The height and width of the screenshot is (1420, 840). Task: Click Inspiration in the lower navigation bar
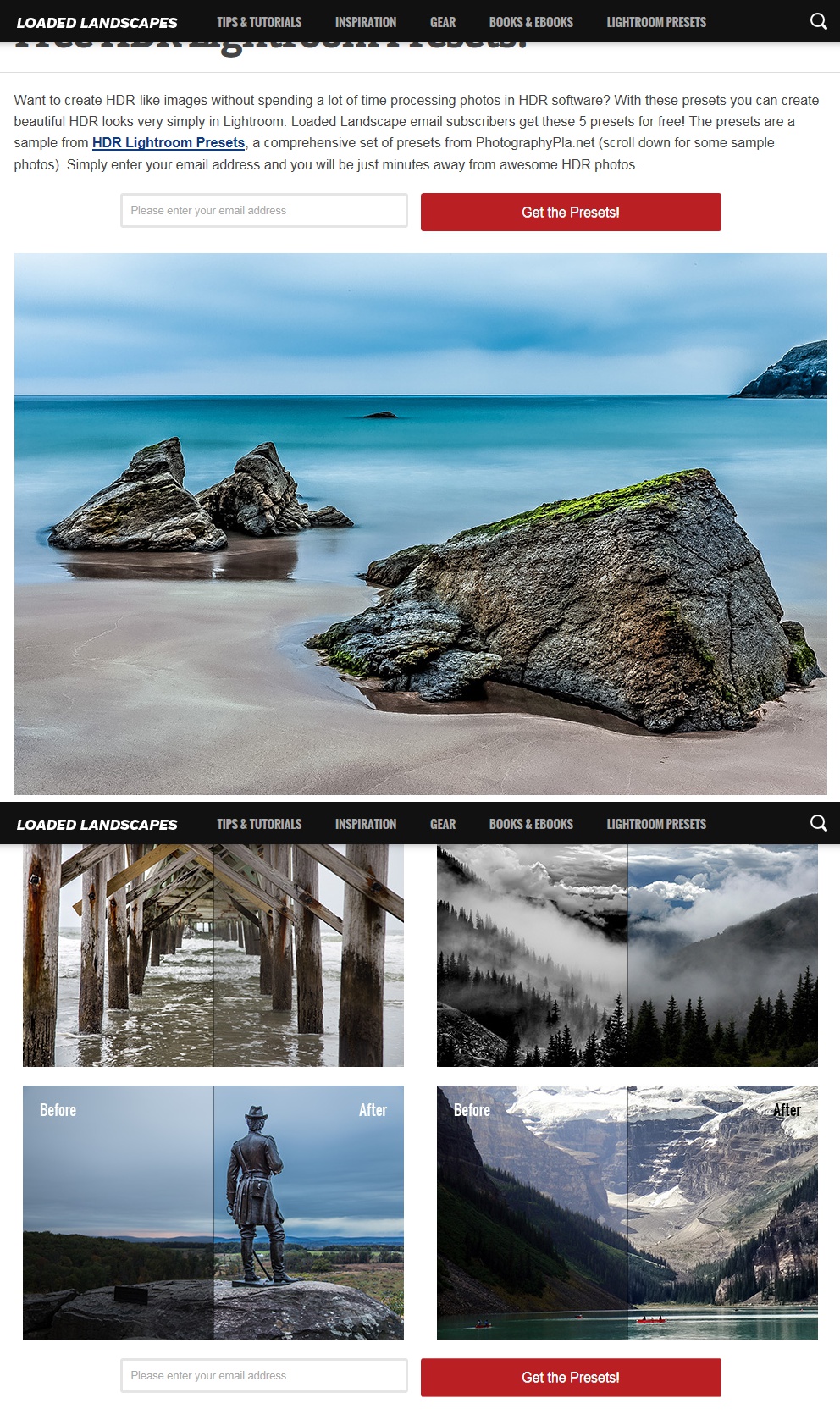click(366, 824)
